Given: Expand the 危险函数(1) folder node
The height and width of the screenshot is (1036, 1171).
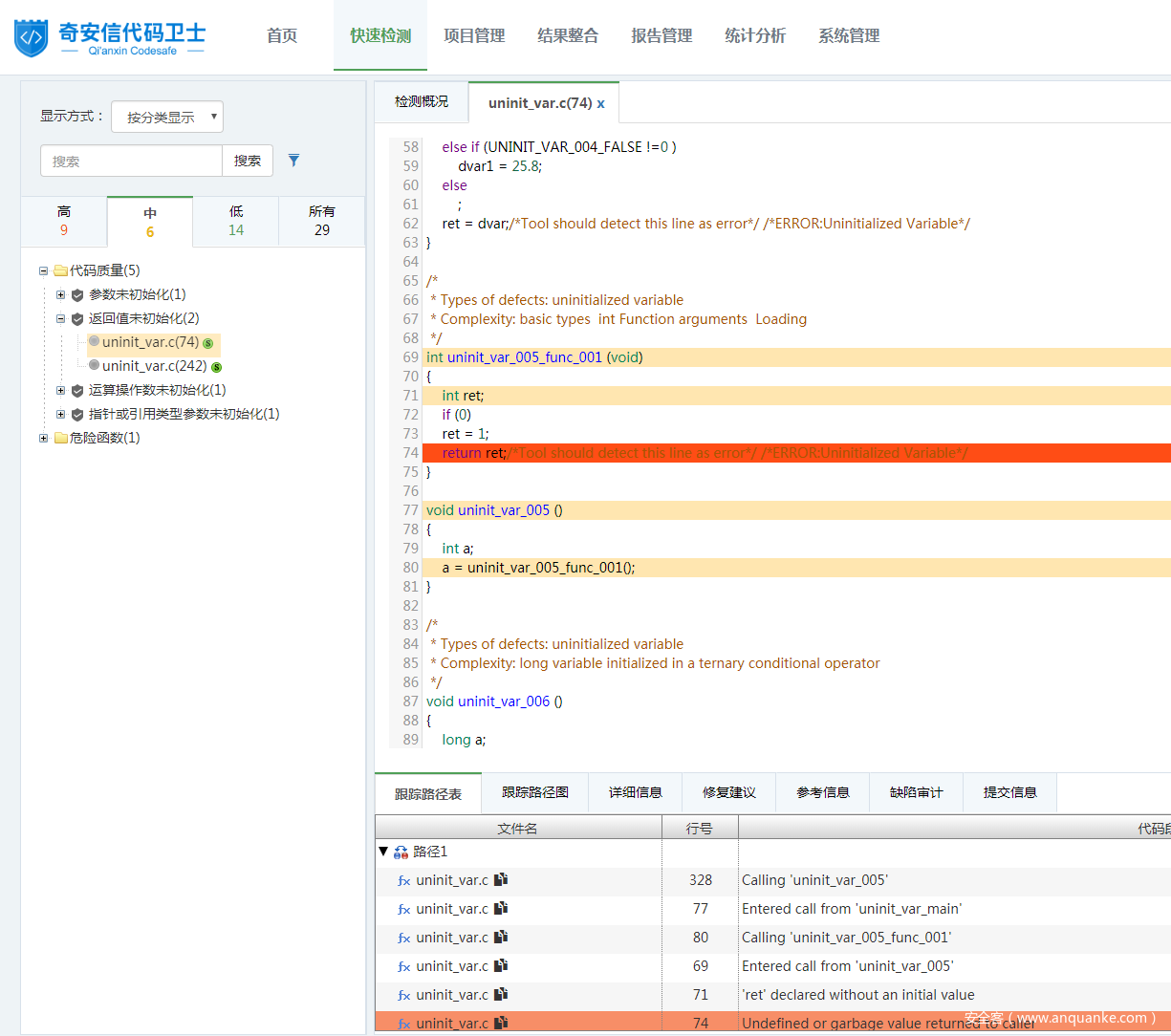Looking at the screenshot, I should tap(43, 438).
